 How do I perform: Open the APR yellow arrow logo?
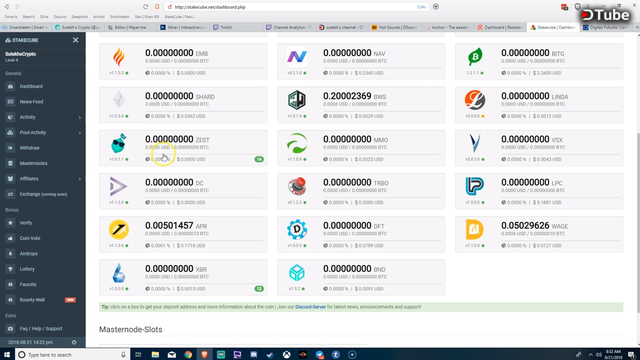119,229
